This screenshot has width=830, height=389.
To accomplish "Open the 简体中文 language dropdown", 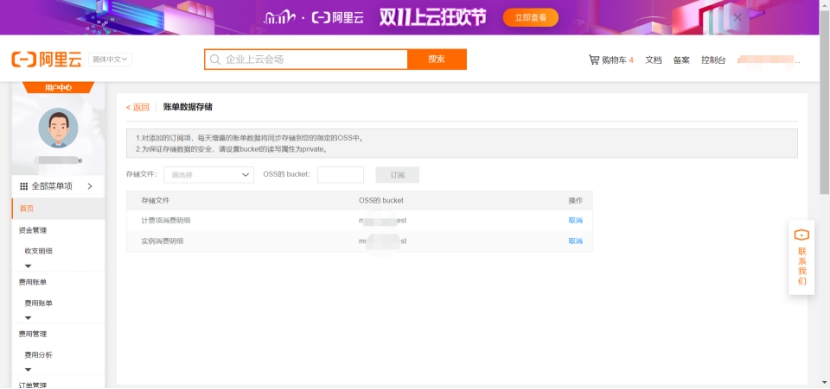I will click(x=110, y=59).
